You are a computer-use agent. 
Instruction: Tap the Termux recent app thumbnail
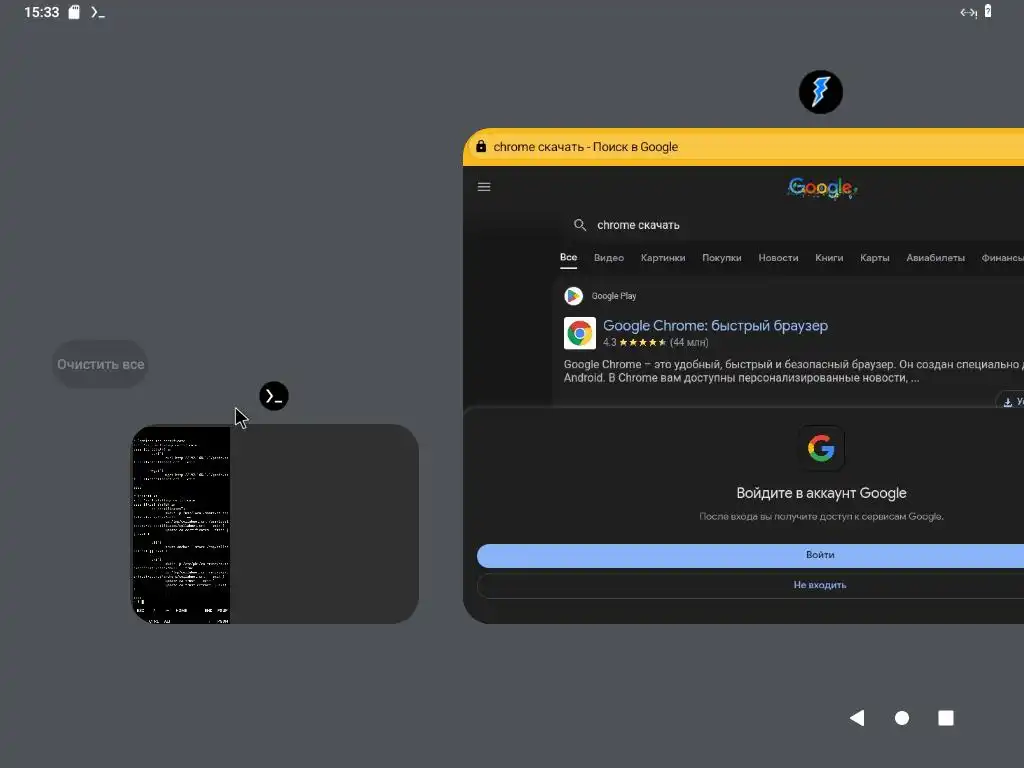(x=275, y=524)
